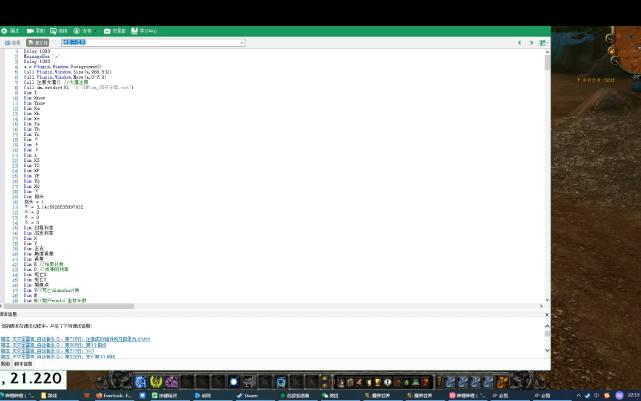
Task: Switch to the script info bottom tab
Action: (23, 364)
